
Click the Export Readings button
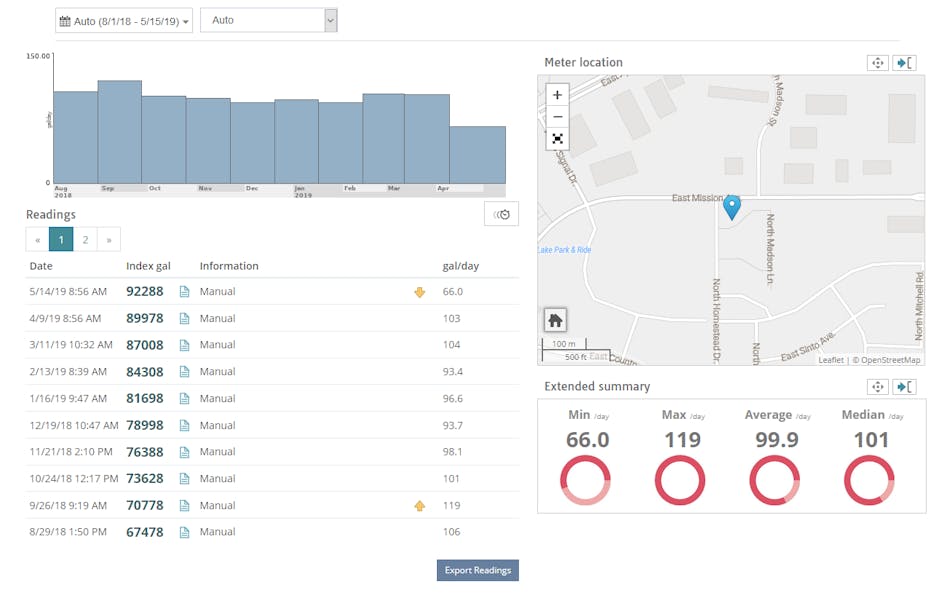(x=477, y=570)
